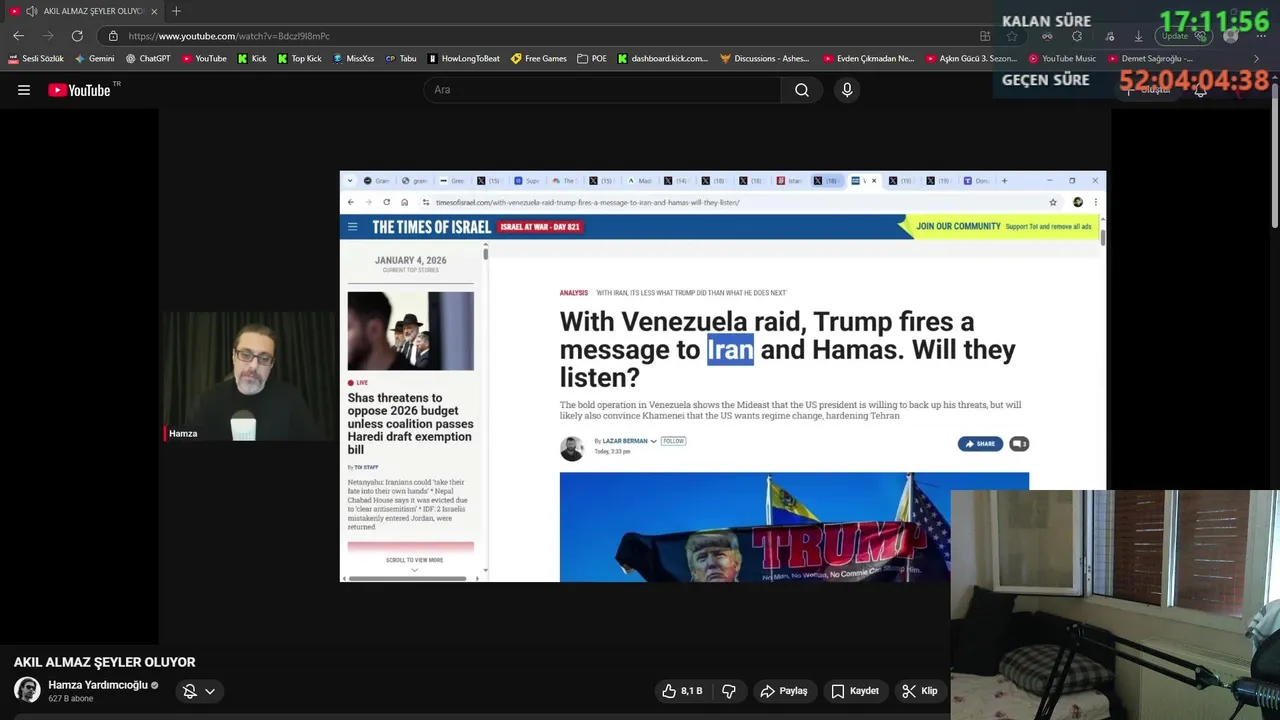Open split screen icon in address bar

tap(985, 36)
